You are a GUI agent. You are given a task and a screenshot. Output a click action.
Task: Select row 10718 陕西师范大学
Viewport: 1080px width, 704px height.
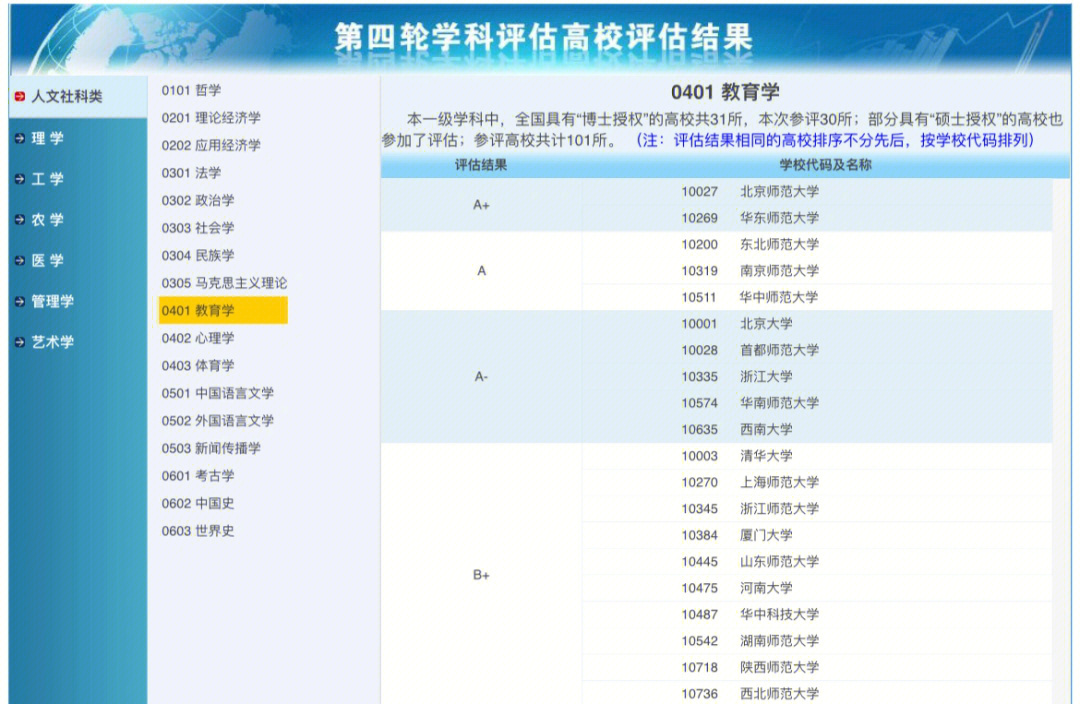click(818, 667)
